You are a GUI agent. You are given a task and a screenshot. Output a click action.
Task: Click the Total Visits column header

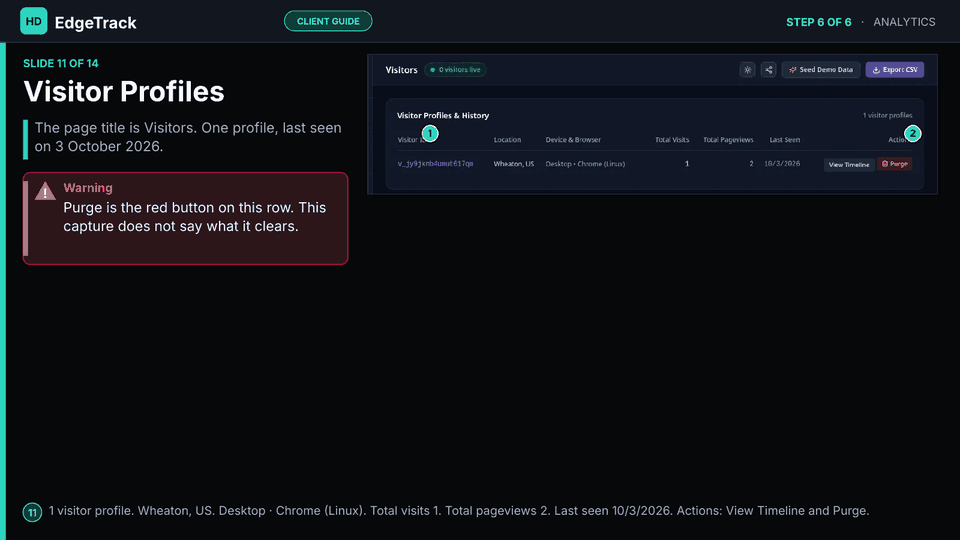(672, 140)
